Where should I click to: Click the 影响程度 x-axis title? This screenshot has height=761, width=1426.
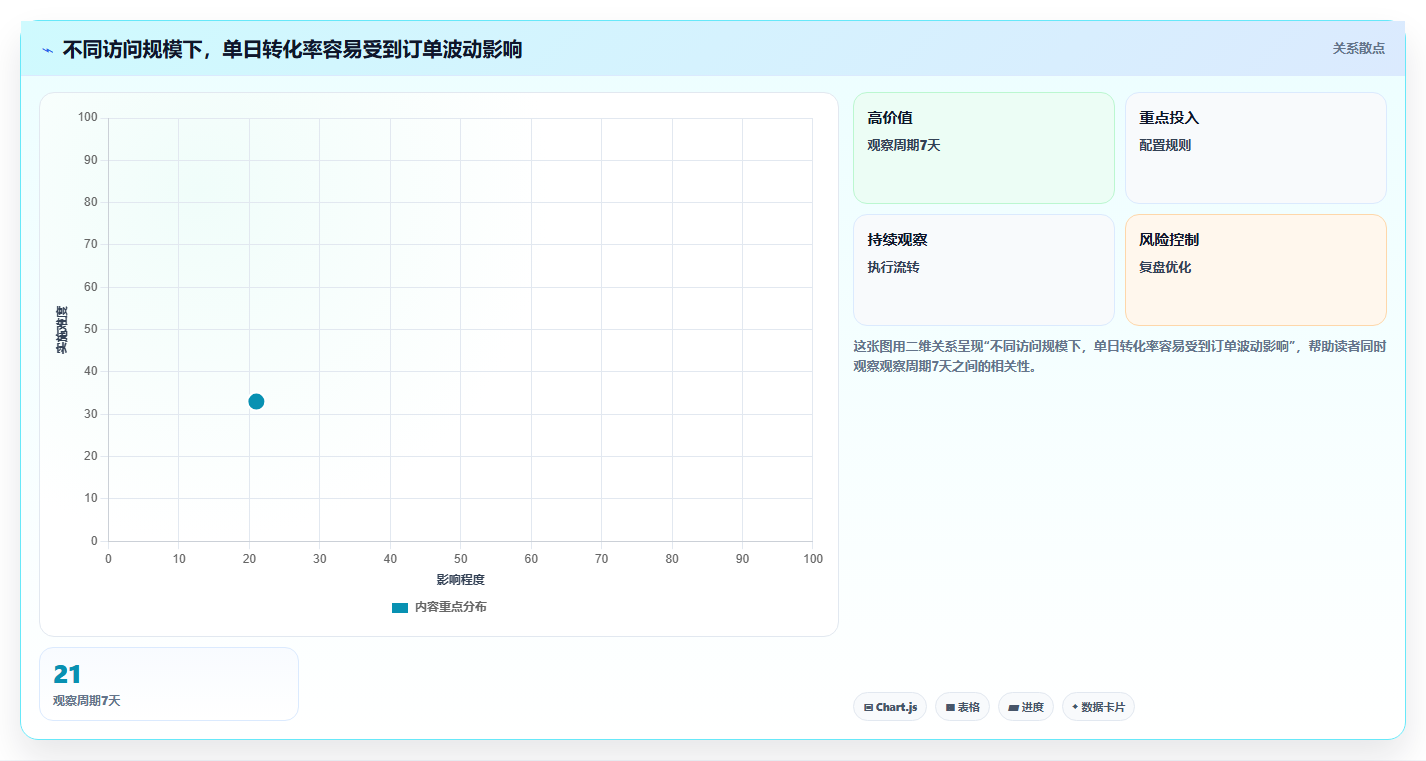tap(460, 580)
